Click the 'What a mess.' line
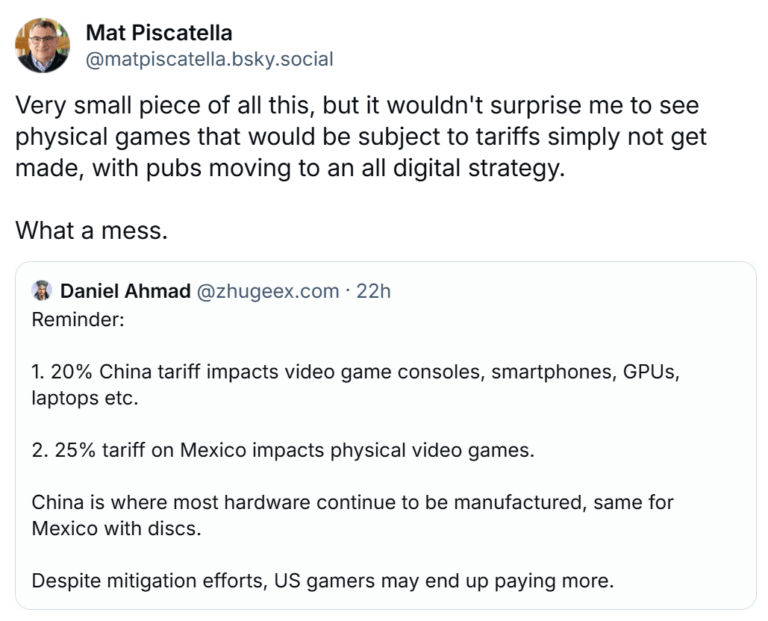 (x=91, y=230)
